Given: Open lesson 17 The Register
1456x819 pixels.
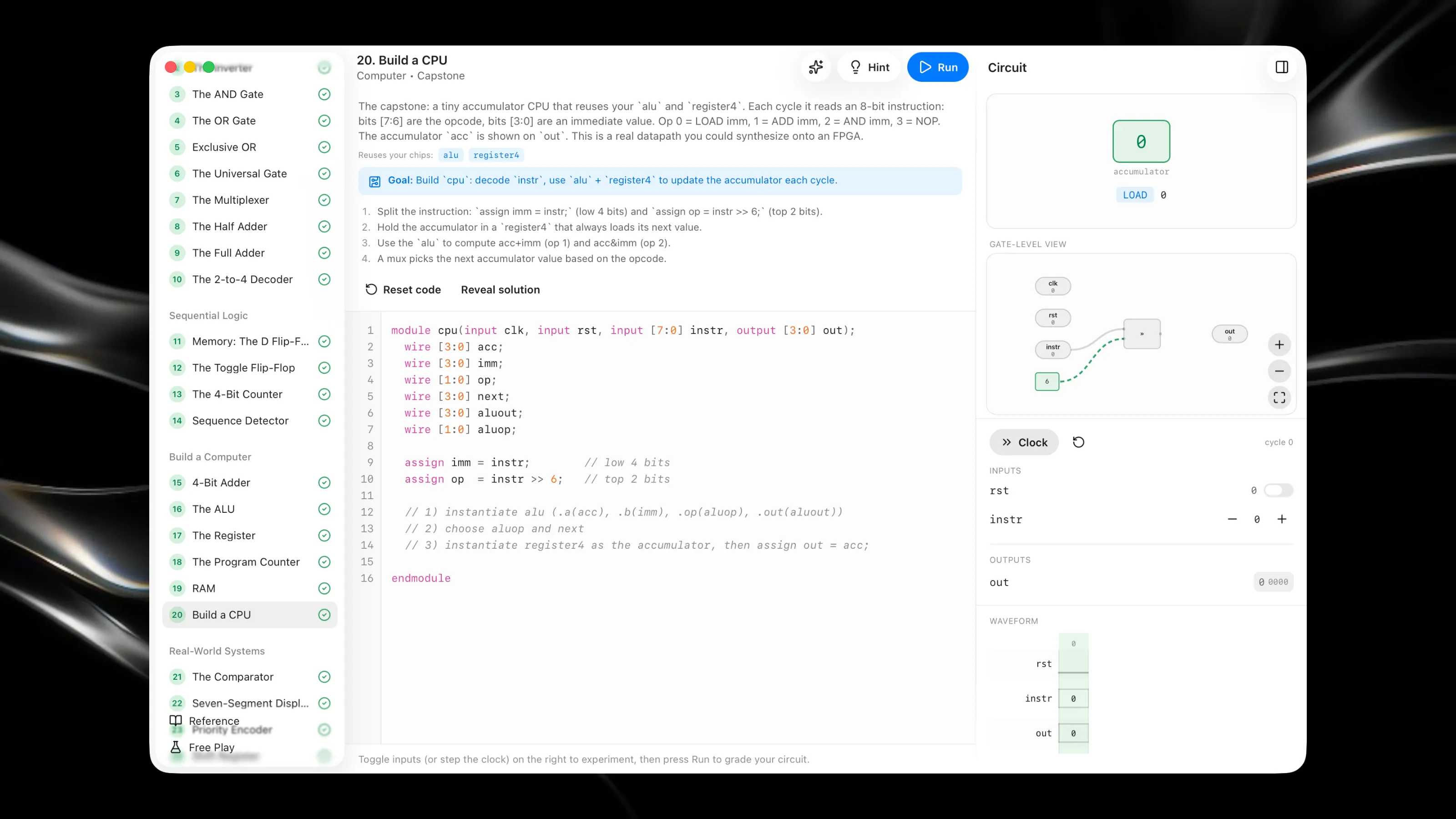Looking at the screenshot, I should tap(250, 535).
